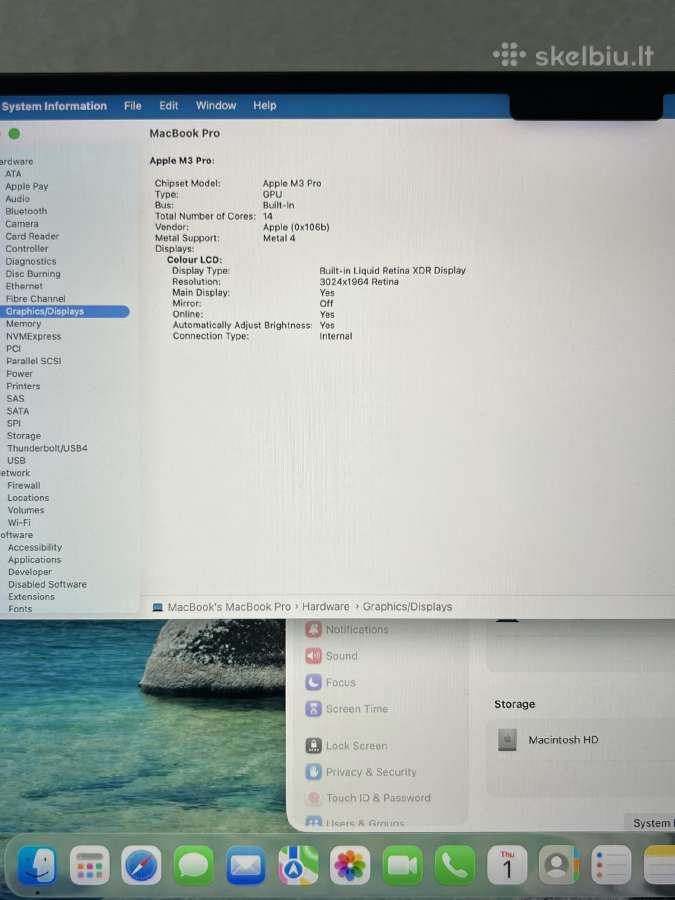Open Contacts in the Dock
This screenshot has height=900, width=675.
558,865
